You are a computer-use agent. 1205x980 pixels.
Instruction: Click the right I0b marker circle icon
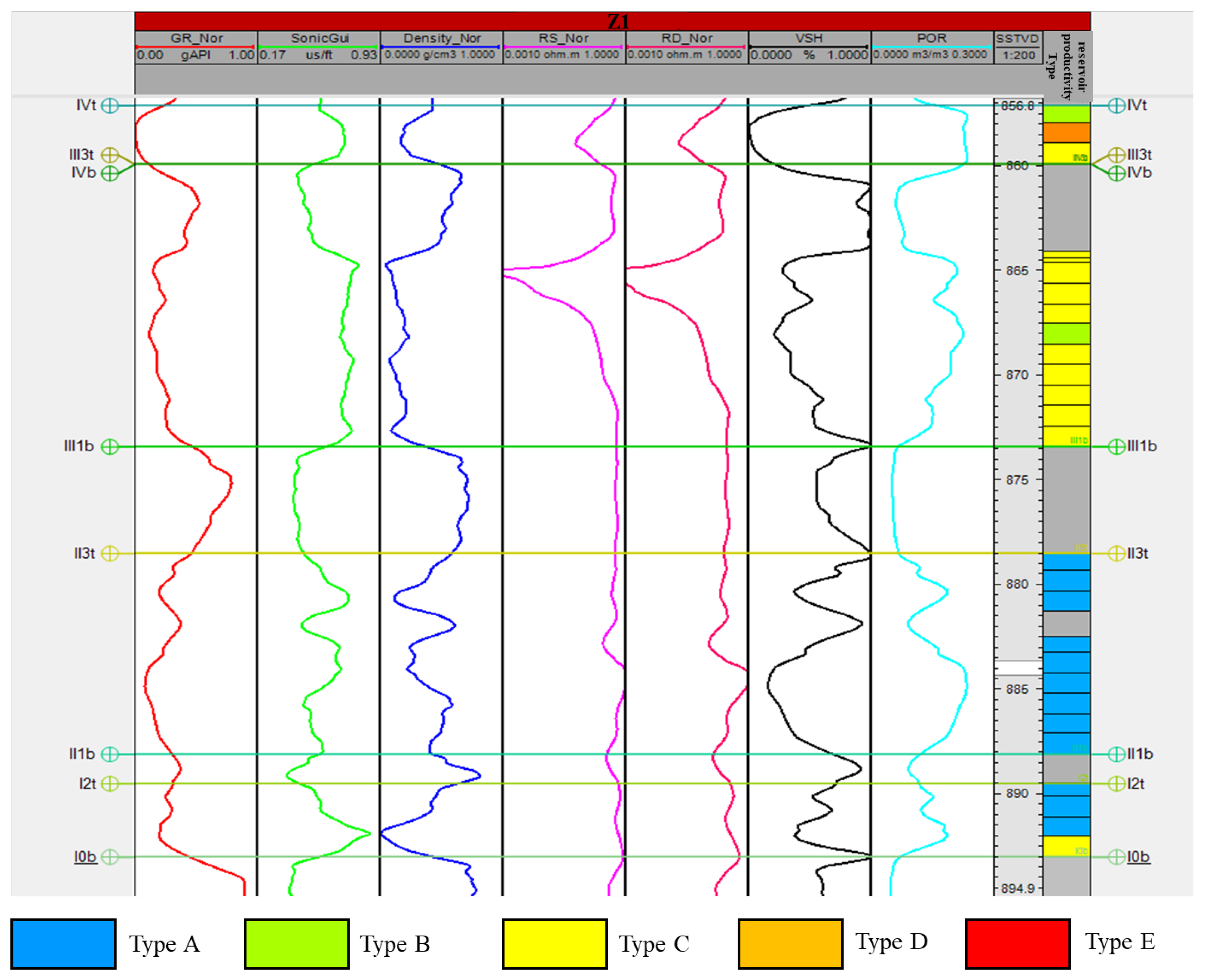pyautogui.click(x=1116, y=857)
